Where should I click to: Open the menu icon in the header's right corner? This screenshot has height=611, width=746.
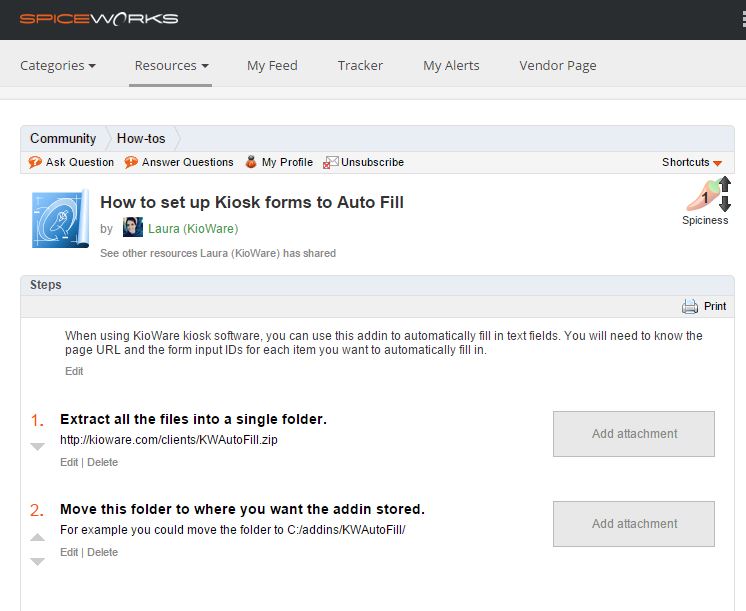coord(743,20)
